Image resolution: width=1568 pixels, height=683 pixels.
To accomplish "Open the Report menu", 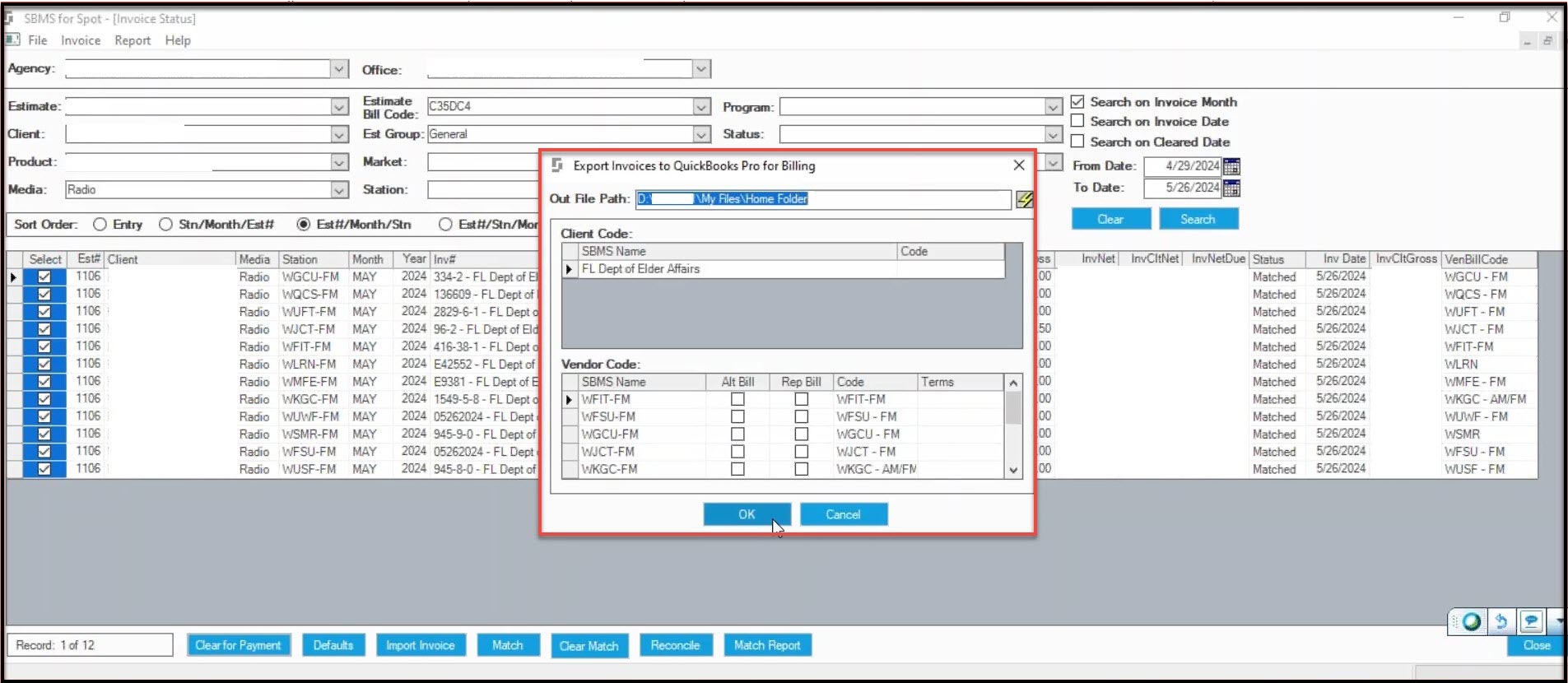I will [133, 40].
